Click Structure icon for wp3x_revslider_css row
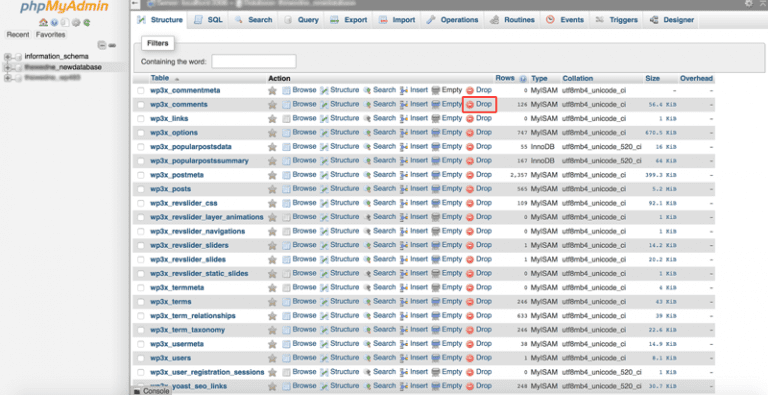The image size is (768, 395). pos(324,203)
